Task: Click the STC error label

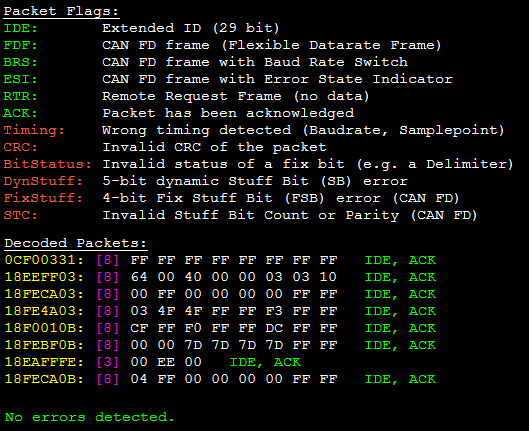Action: coord(20,215)
